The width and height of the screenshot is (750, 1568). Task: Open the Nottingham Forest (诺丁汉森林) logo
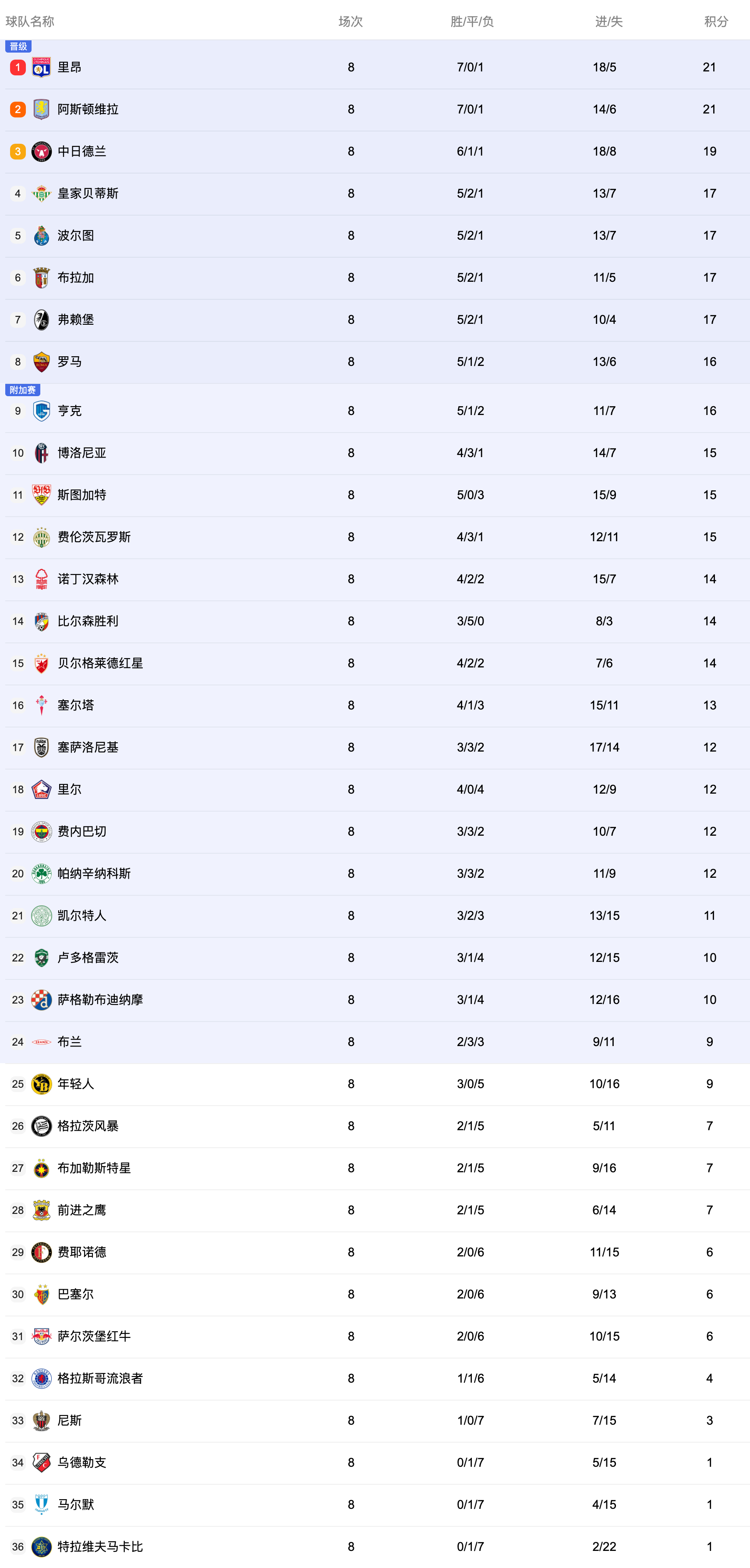(x=41, y=579)
